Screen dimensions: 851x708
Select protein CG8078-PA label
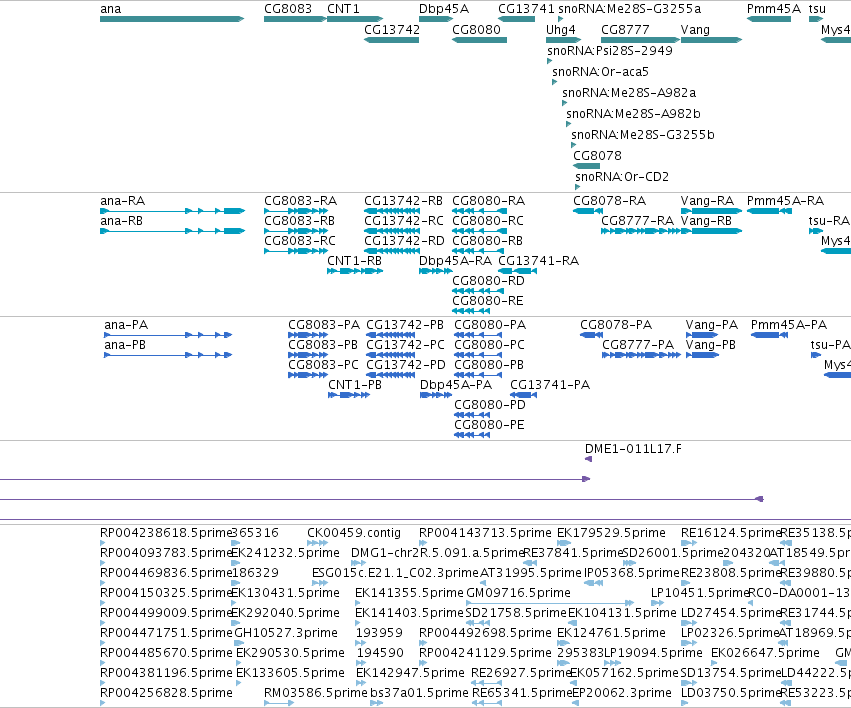(616, 325)
